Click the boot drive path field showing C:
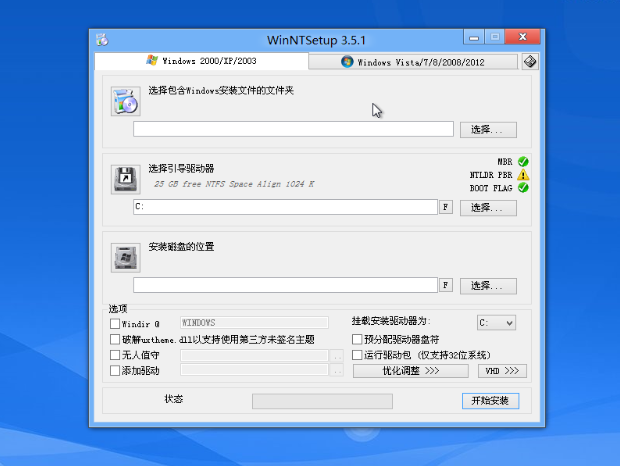This screenshot has height=466, width=620. pyautogui.click(x=284, y=207)
